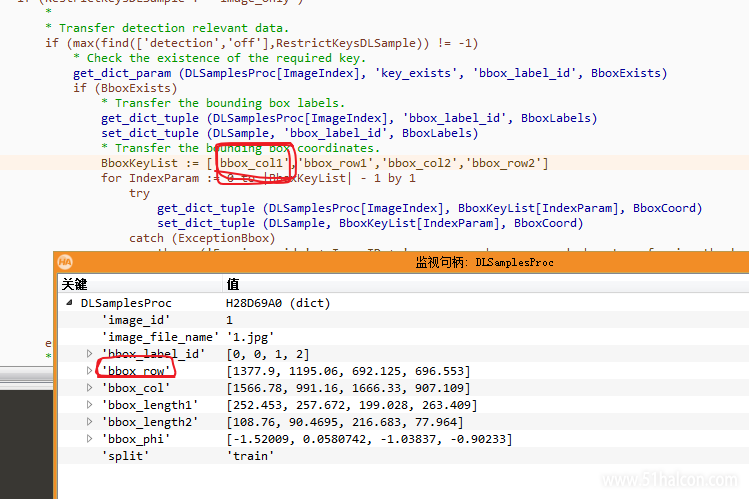Expand the 'bbox_label_id' entry
The width and height of the screenshot is (749, 499).
(89, 353)
